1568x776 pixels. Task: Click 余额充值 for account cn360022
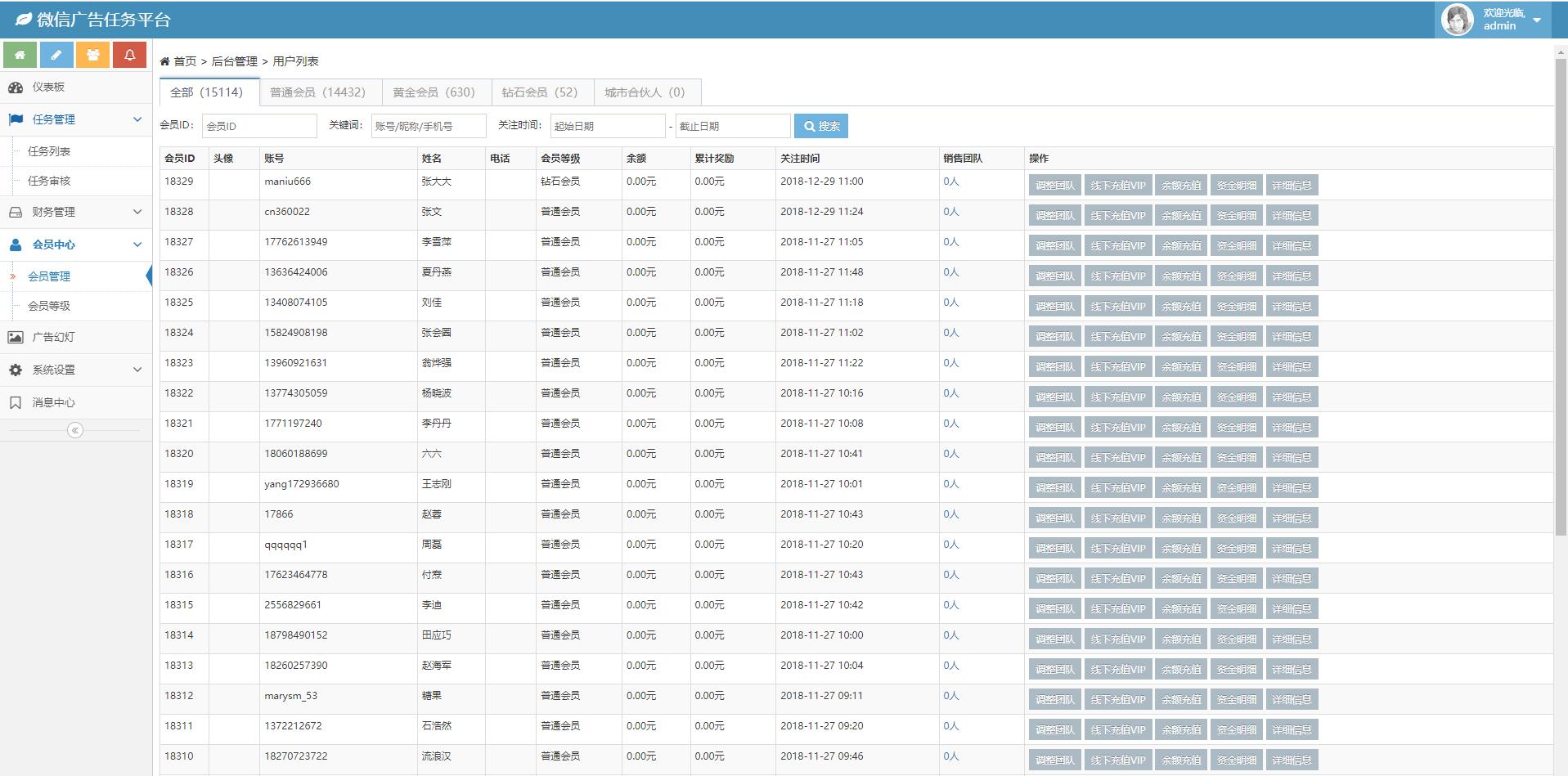click(1181, 216)
